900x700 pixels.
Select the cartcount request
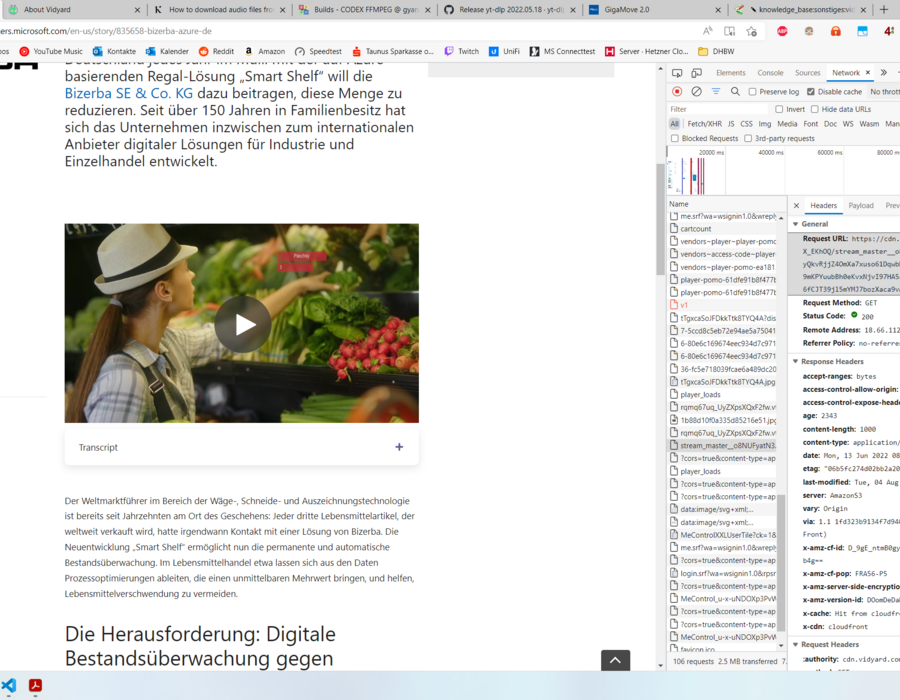[x=723, y=229]
